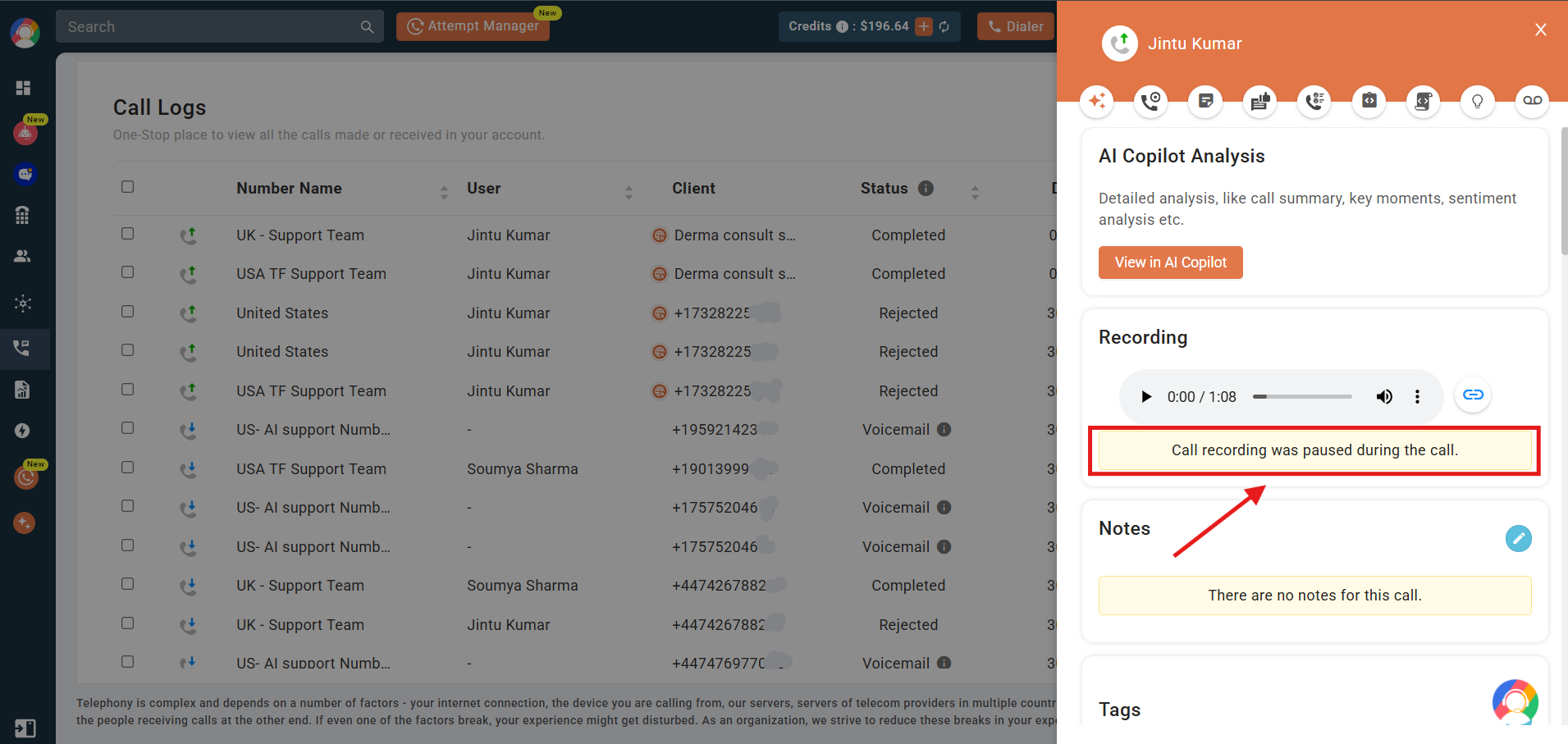Image resolution: width=1568 pixels, height=744 pixels.
Task: Click the Credits info icon
Action: pyautogui.click(x=842, y=26)
